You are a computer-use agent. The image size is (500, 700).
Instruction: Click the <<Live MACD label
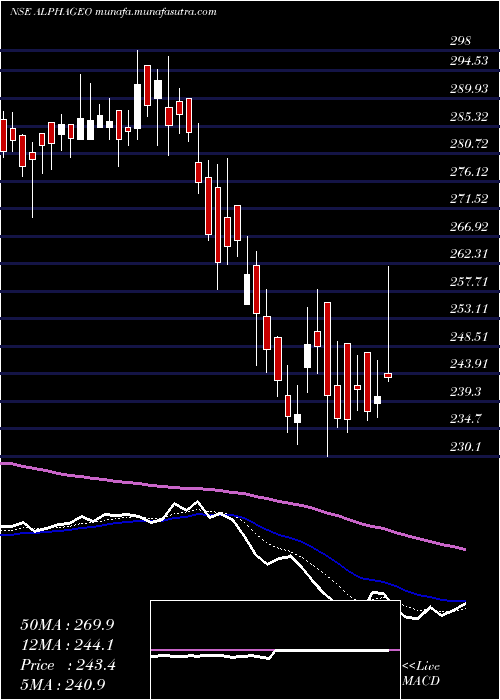pyautogui.click(x=421, y=674)
